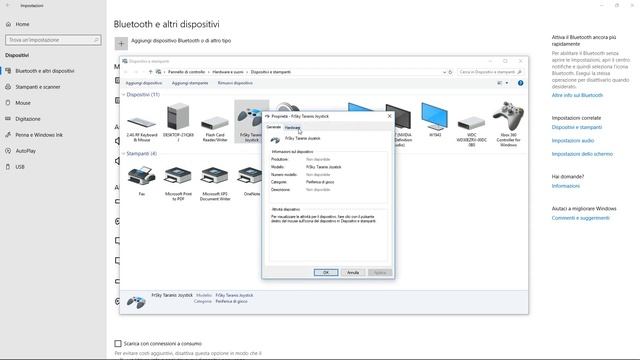640x360 pixels.
Task: Open Altre info sul Bluetooth link
Action: coord(577,95)
